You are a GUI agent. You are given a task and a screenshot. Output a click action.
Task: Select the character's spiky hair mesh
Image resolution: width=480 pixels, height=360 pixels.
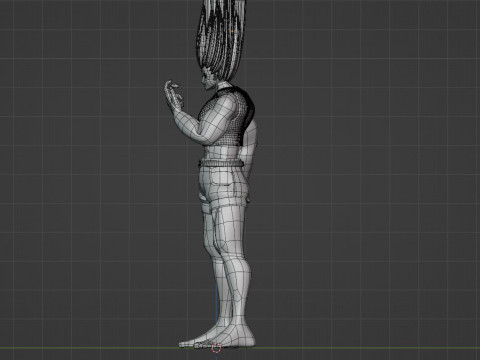tap(222, 40)
